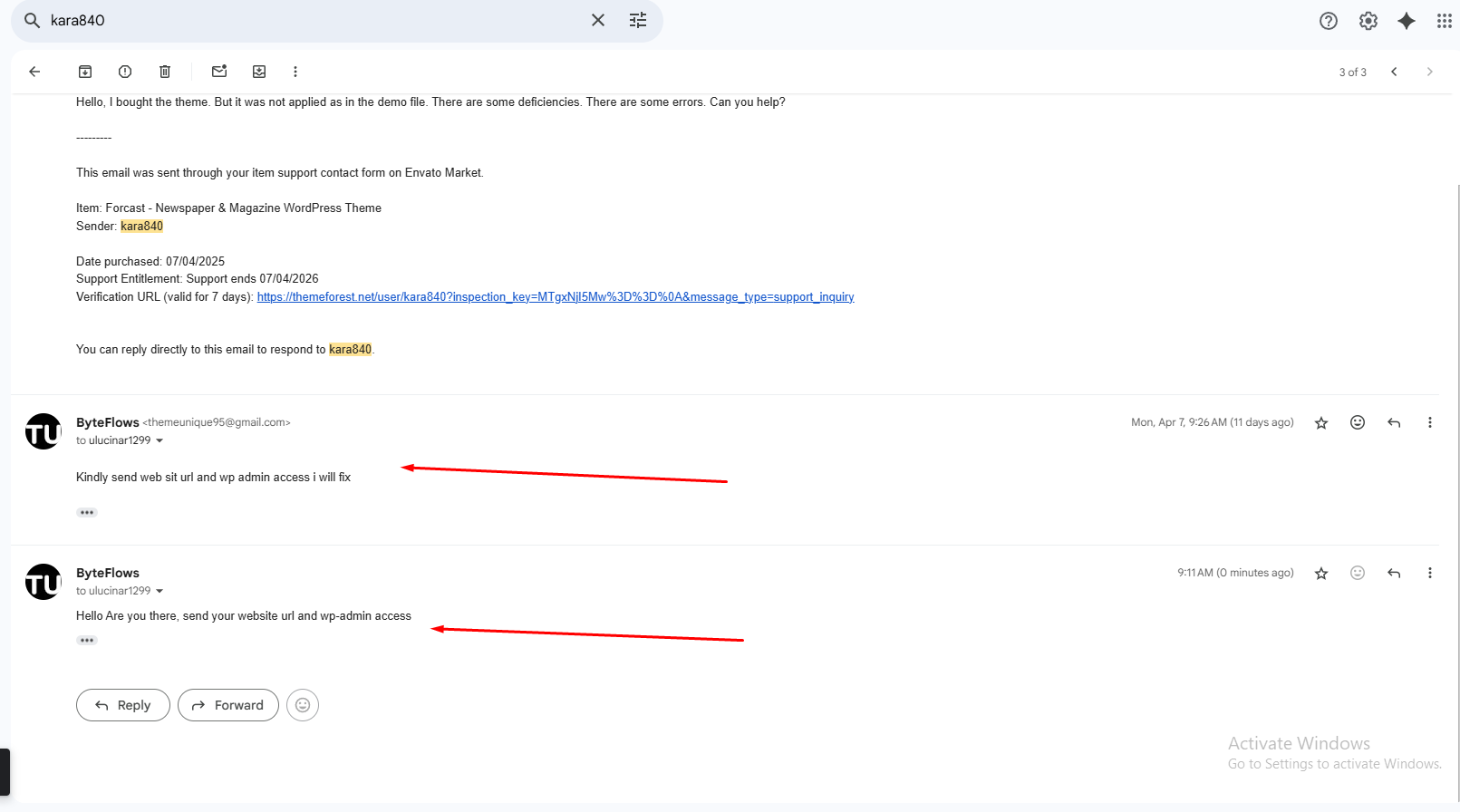Click the '9:11 AM (0 minutes ago)' timestamp
1460x812 pixels.
click(x=1235, y=573)
